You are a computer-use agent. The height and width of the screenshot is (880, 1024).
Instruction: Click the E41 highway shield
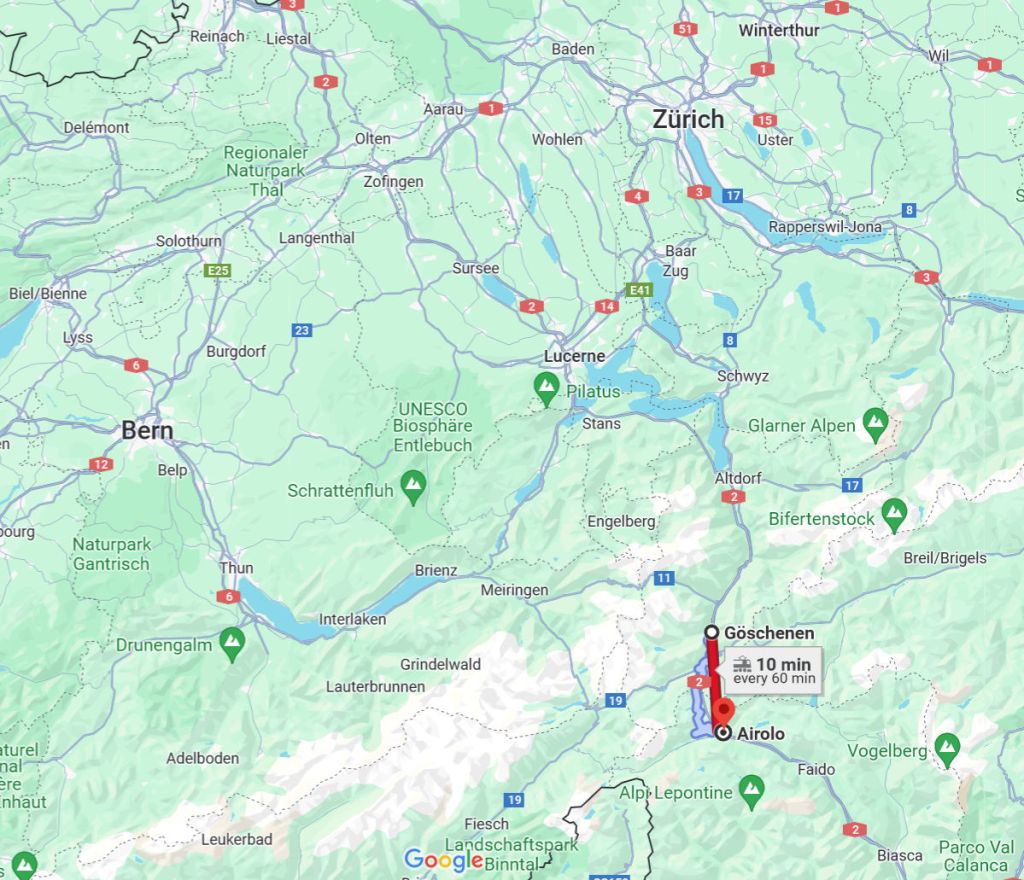point(639,290)
